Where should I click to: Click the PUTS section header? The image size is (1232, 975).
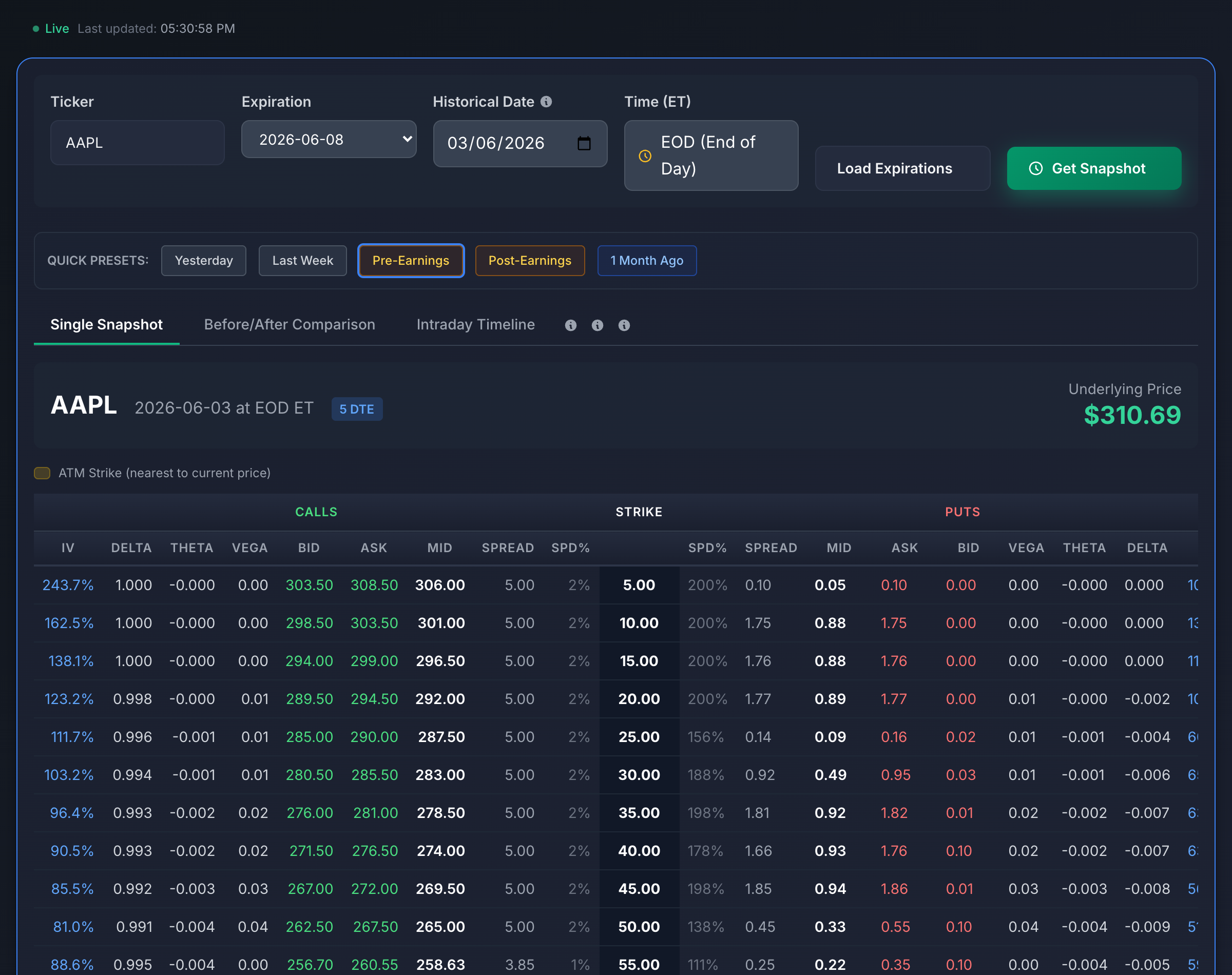click(x=962, y=512)
